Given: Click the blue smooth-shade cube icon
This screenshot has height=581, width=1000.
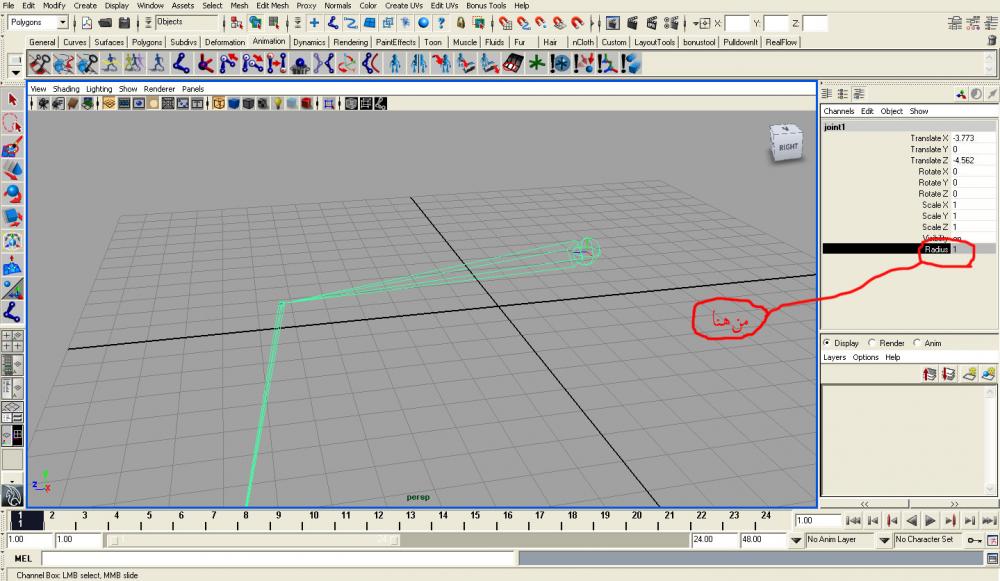Looking at the screenshot, I should click(x=234, y=103).
